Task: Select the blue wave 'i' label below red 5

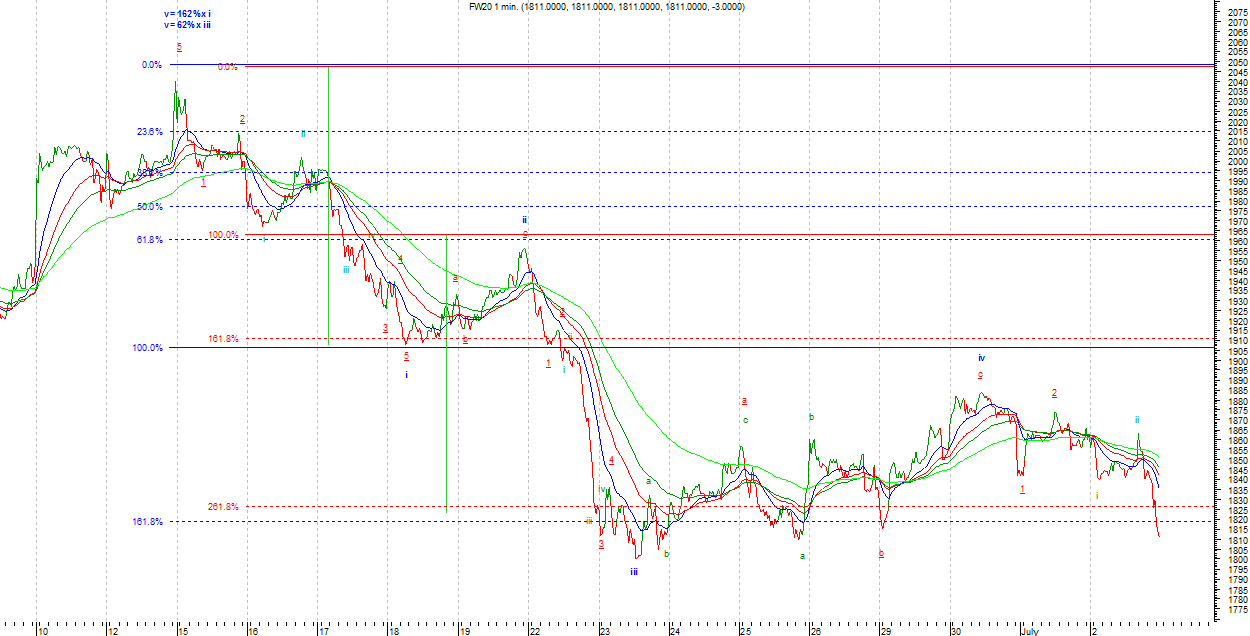Action: click(x=406, y=374)
